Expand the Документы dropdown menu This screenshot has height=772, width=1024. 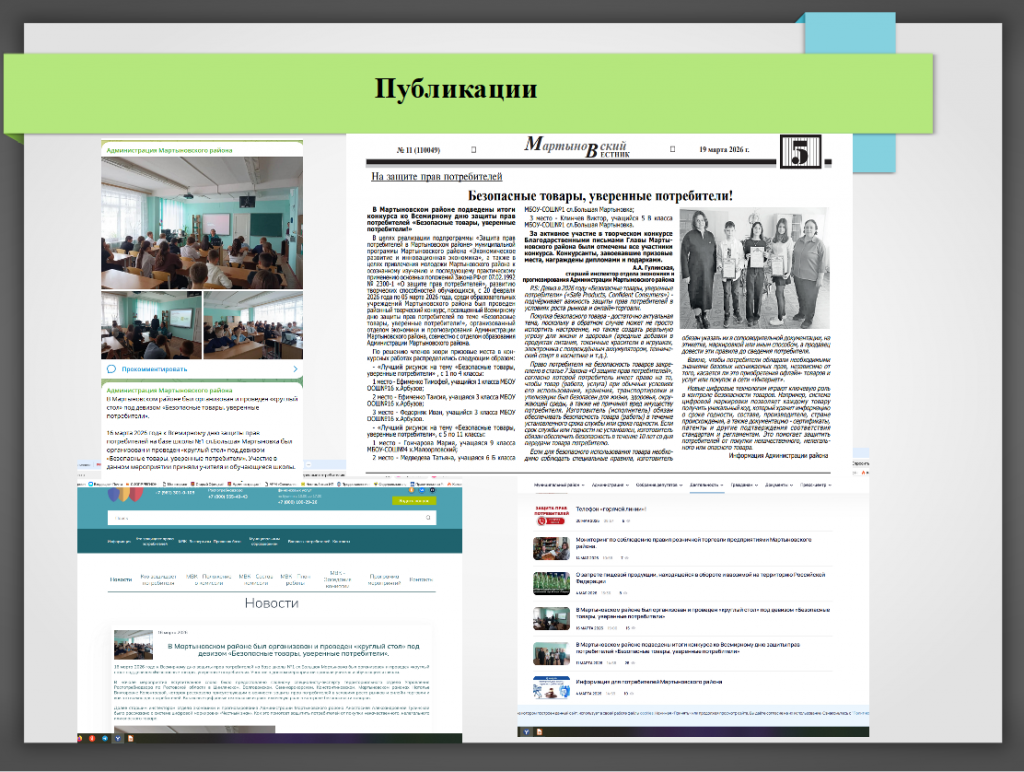tap(778, 485)
